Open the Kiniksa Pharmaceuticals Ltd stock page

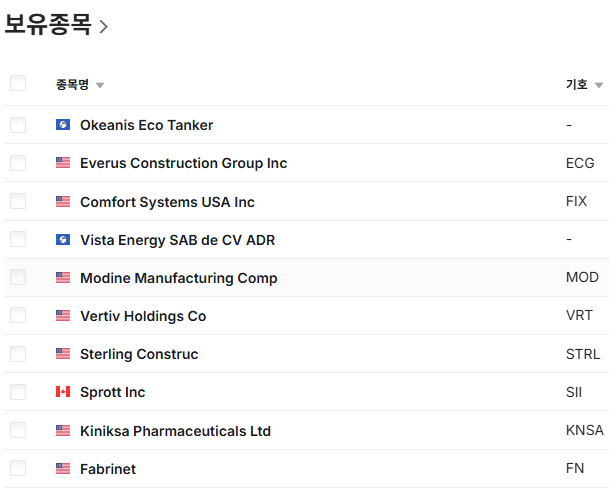(x=175, y=431)
